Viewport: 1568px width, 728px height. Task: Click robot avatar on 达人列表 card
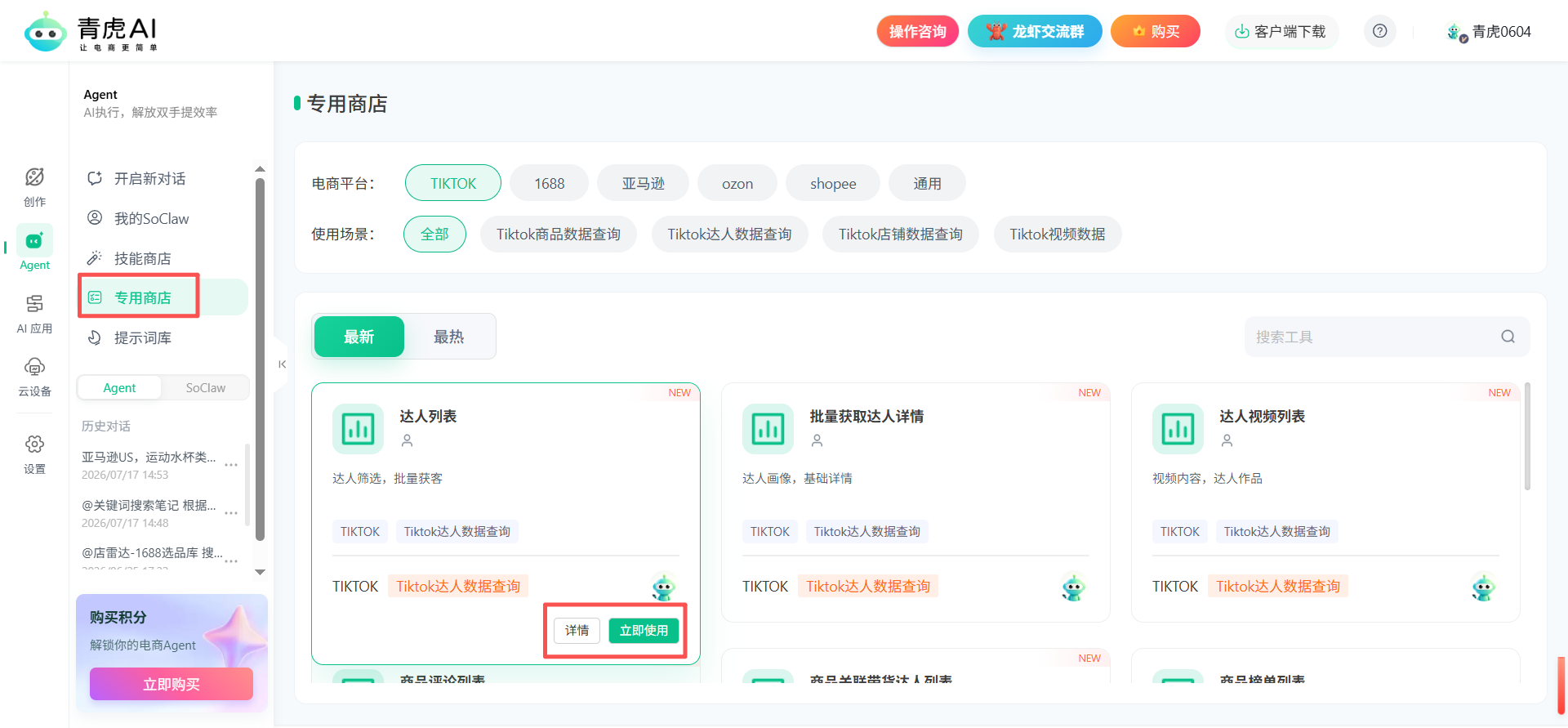[663, 587]
